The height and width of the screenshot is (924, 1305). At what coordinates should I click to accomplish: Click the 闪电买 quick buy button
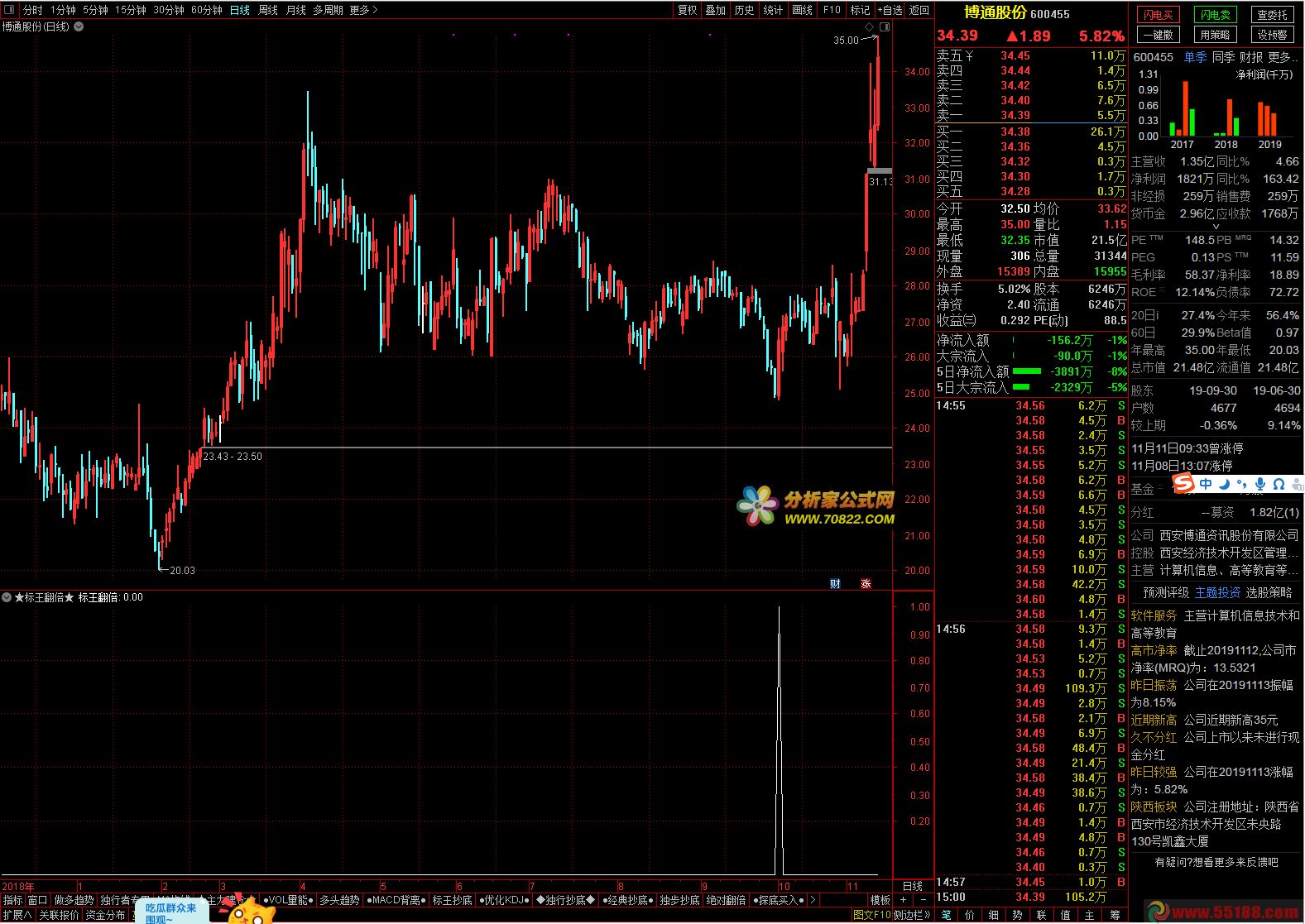(1158, 15)
